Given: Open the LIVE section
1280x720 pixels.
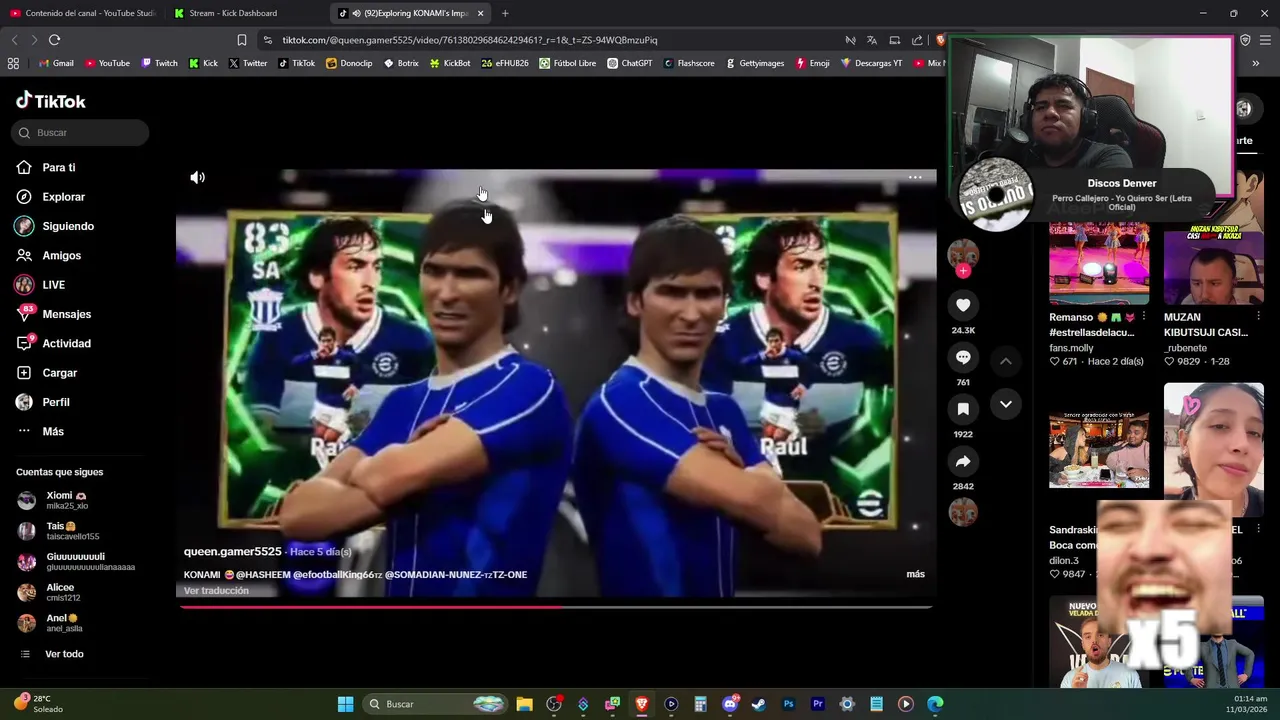Looking at the screenshot, I should 53,285.
